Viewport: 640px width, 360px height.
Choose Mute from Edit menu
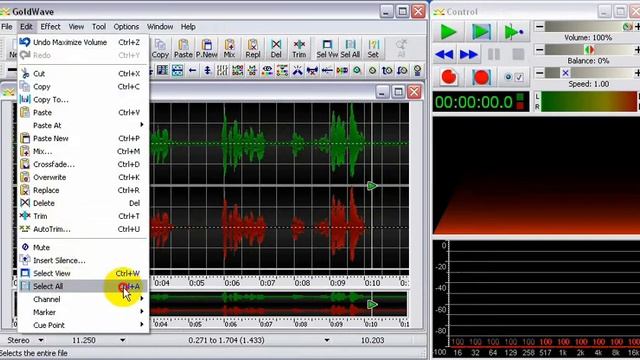click(x=83, y=248)
